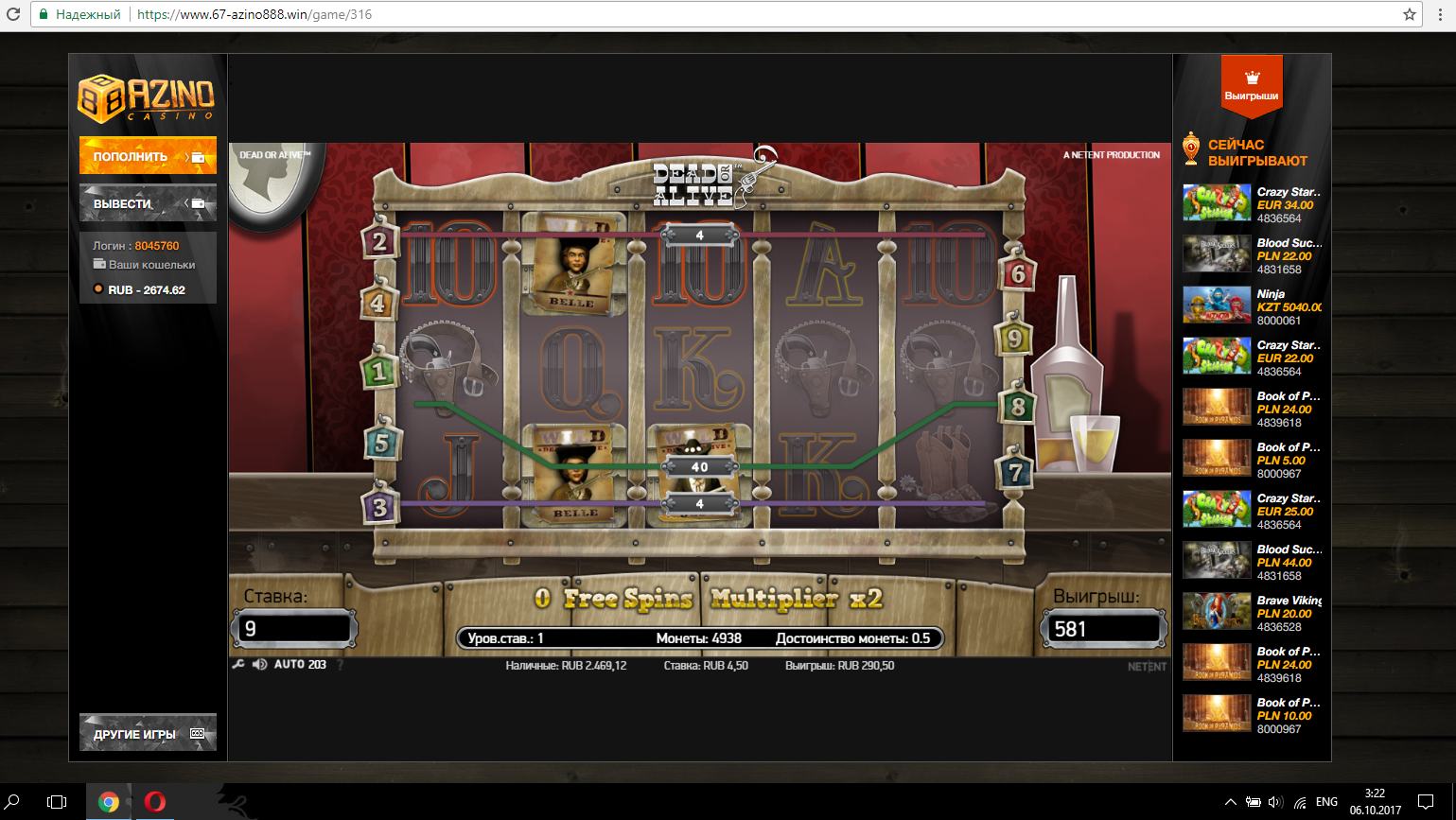Click the Ставка bet amount field
This screenshot has height=820, width=1456.
click(x=294, y=629)
